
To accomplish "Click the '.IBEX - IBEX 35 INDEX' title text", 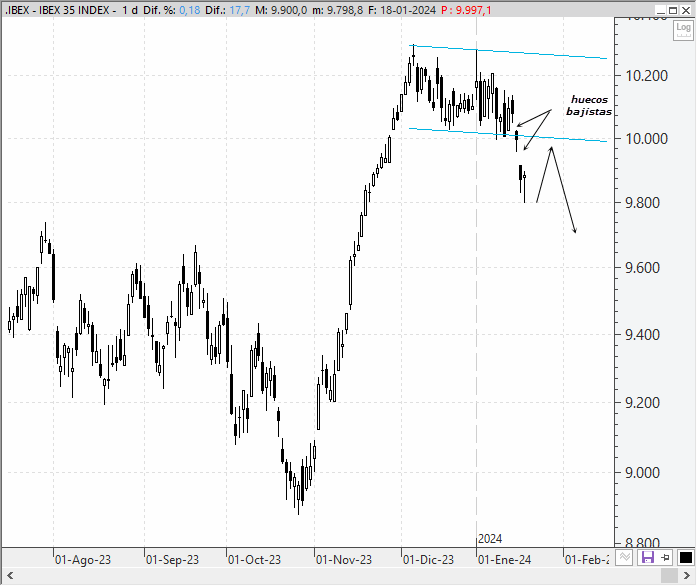I will (x=57, y=10).
